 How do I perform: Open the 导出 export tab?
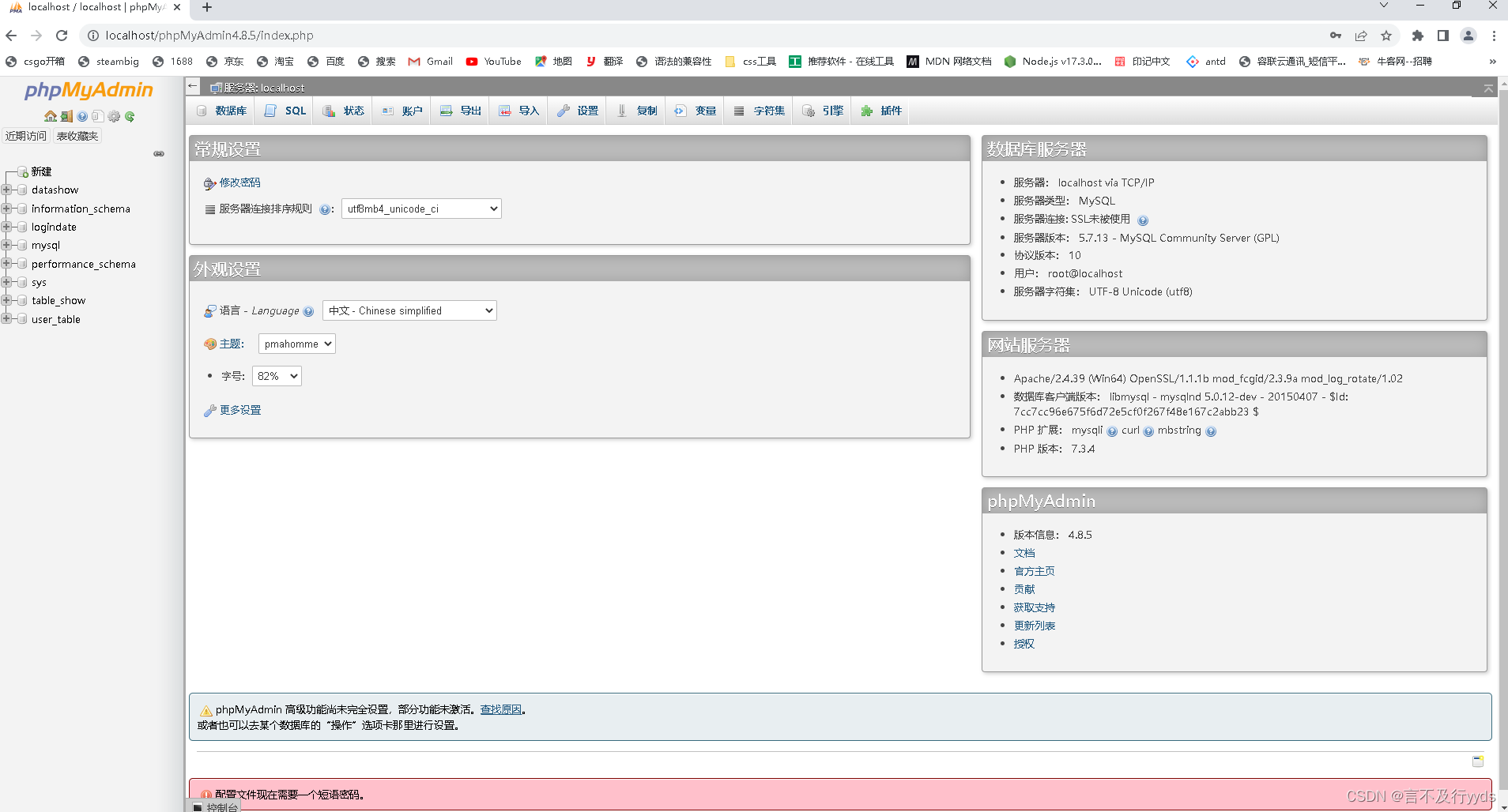[x=460, y=111]
